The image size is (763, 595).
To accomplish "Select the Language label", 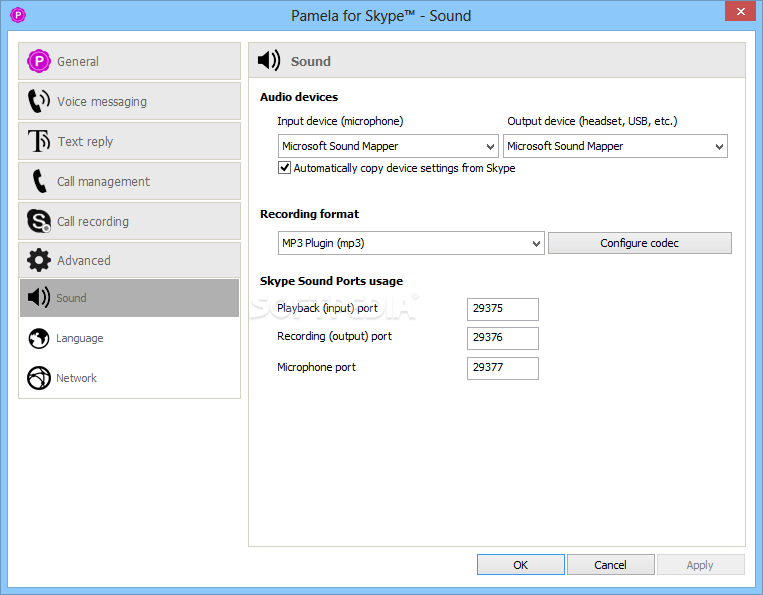I will [x=79, y=338].
